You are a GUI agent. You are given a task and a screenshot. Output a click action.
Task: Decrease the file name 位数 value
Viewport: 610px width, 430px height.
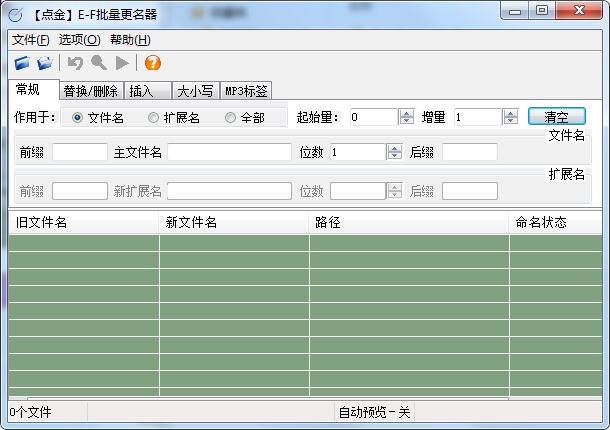[x=394, y=156]
